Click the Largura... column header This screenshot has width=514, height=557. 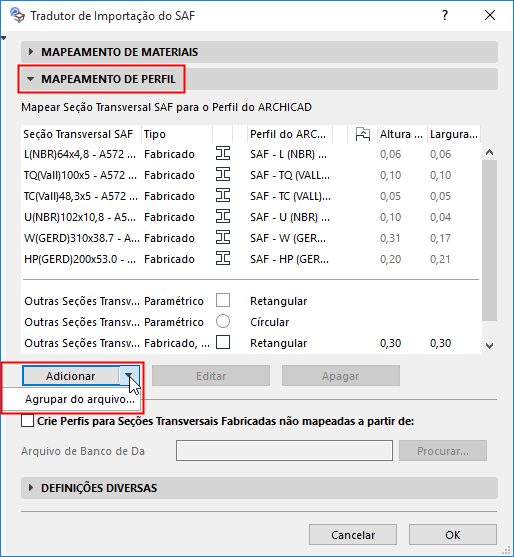(454, 134)
